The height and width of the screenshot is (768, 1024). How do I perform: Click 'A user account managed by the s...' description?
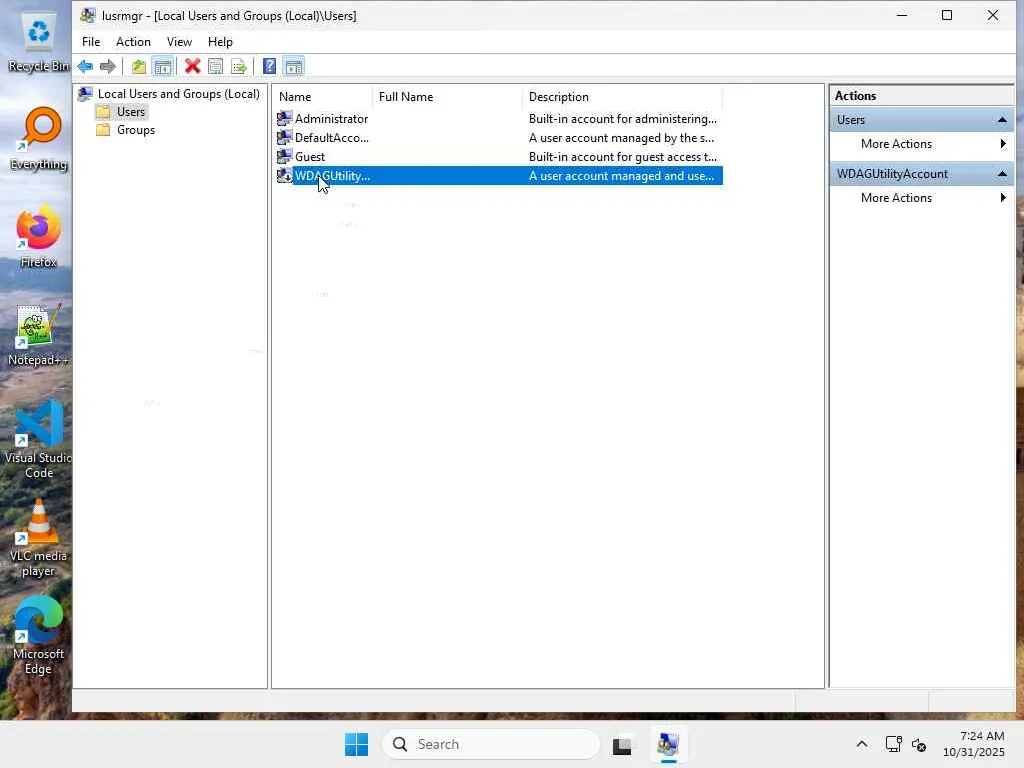point(621,137)
